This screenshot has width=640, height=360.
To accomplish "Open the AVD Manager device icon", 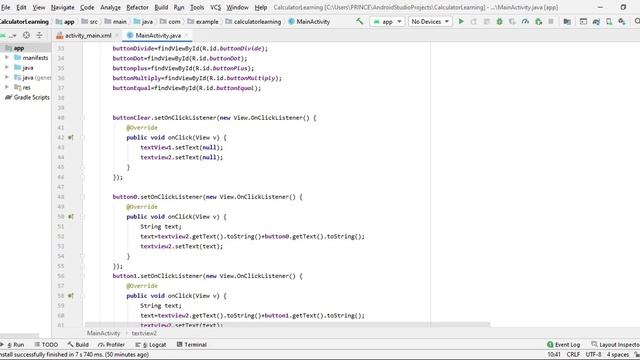I will point(609,22).
